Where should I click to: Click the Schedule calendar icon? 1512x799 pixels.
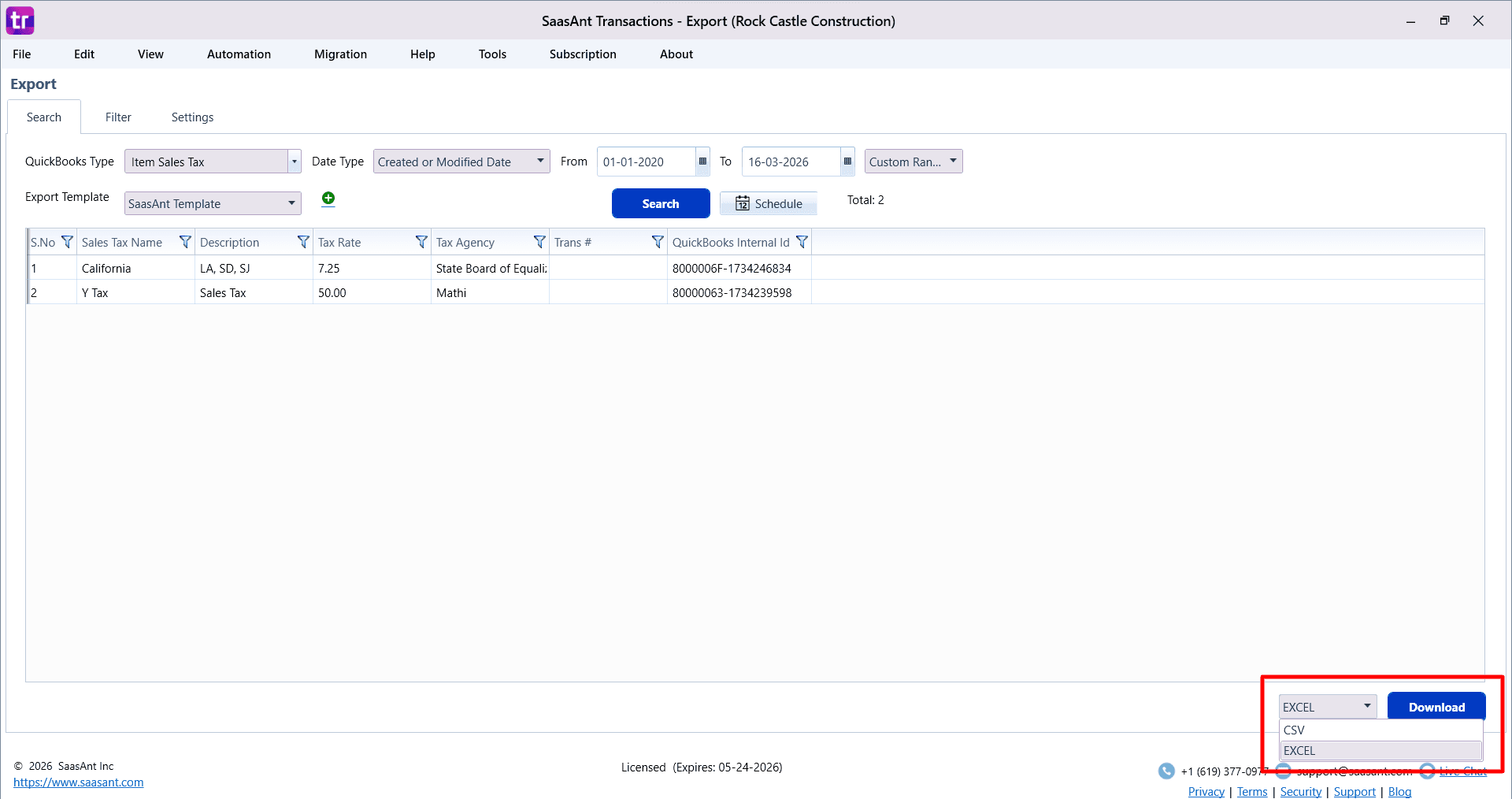pyautogui.click(x=743, y=203)
